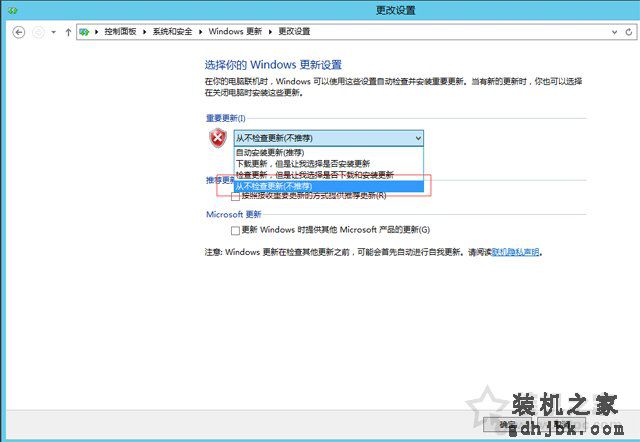
Task: Click the Windows Update icon in address bar
Action: [x=84, y=32]
